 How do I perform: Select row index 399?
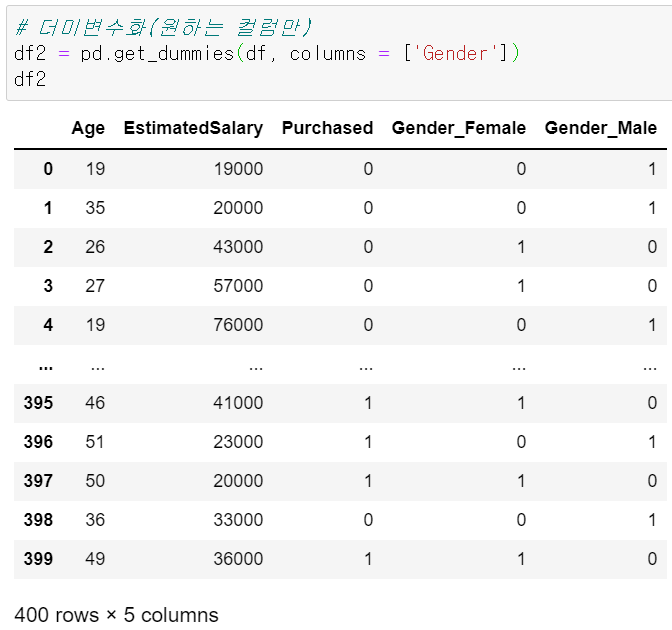[39, 559]
